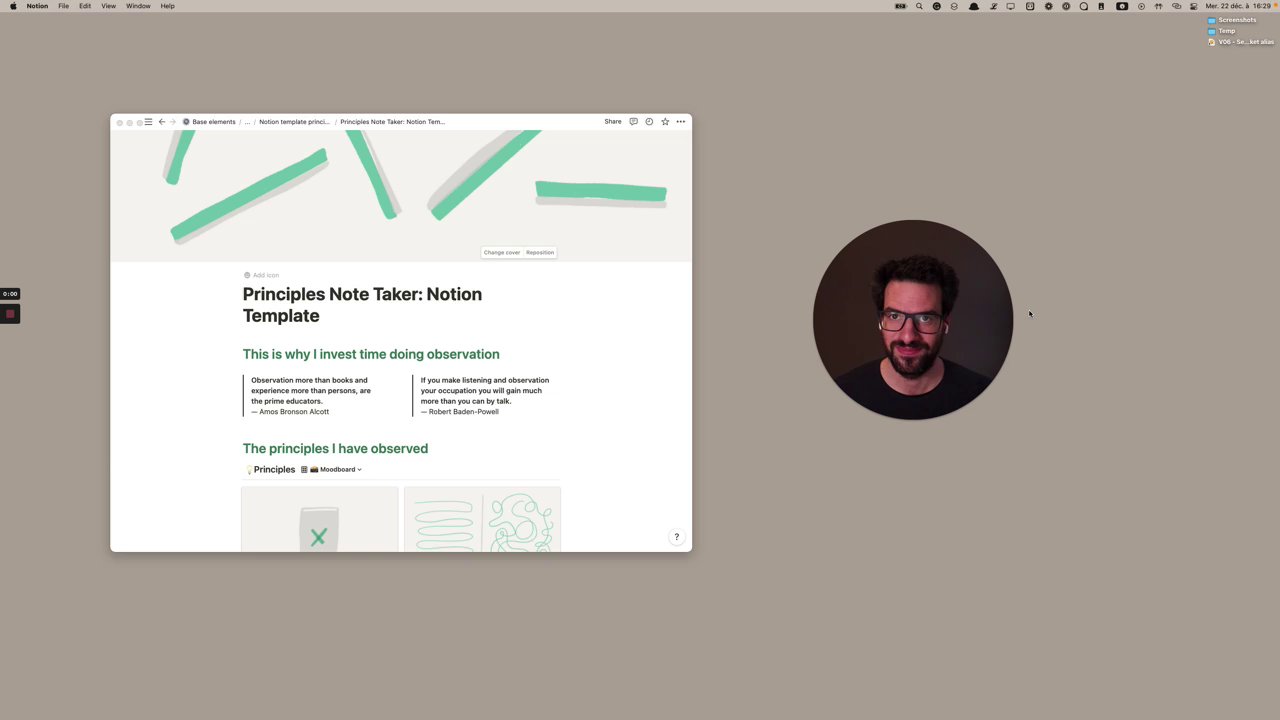Open the green X gallery card

(320, 519)
